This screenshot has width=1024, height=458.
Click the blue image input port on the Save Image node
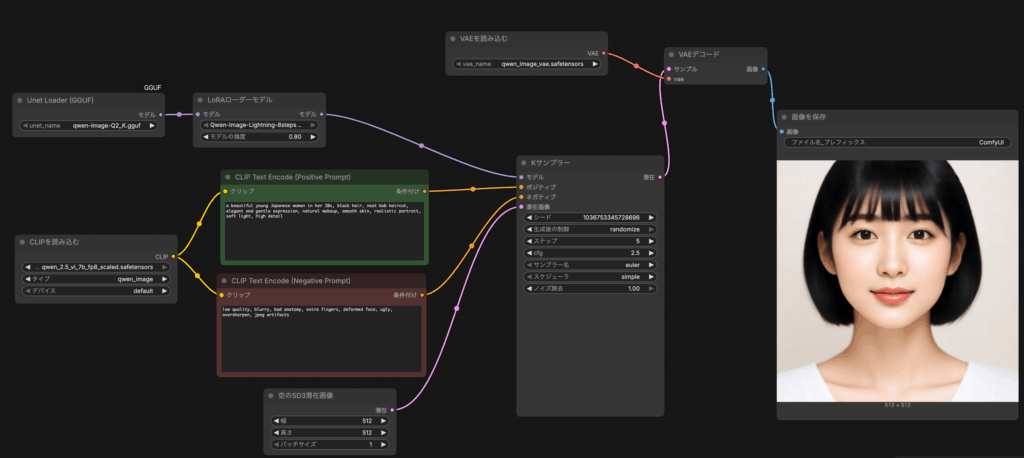783,131
